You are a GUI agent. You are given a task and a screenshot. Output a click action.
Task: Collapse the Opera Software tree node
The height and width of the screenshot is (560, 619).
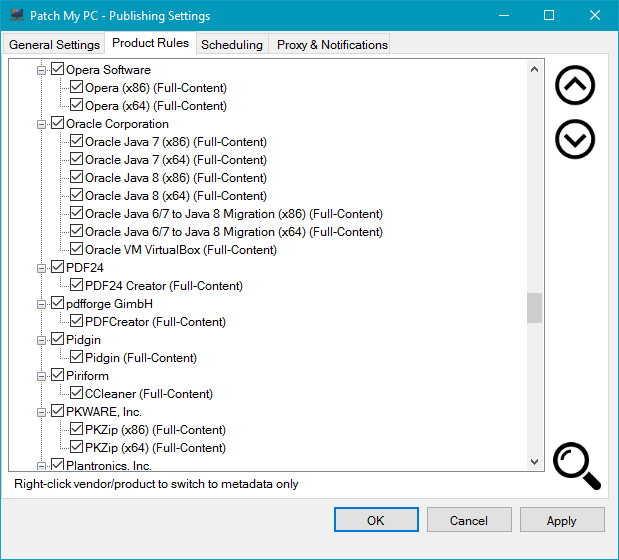[41, 71]
